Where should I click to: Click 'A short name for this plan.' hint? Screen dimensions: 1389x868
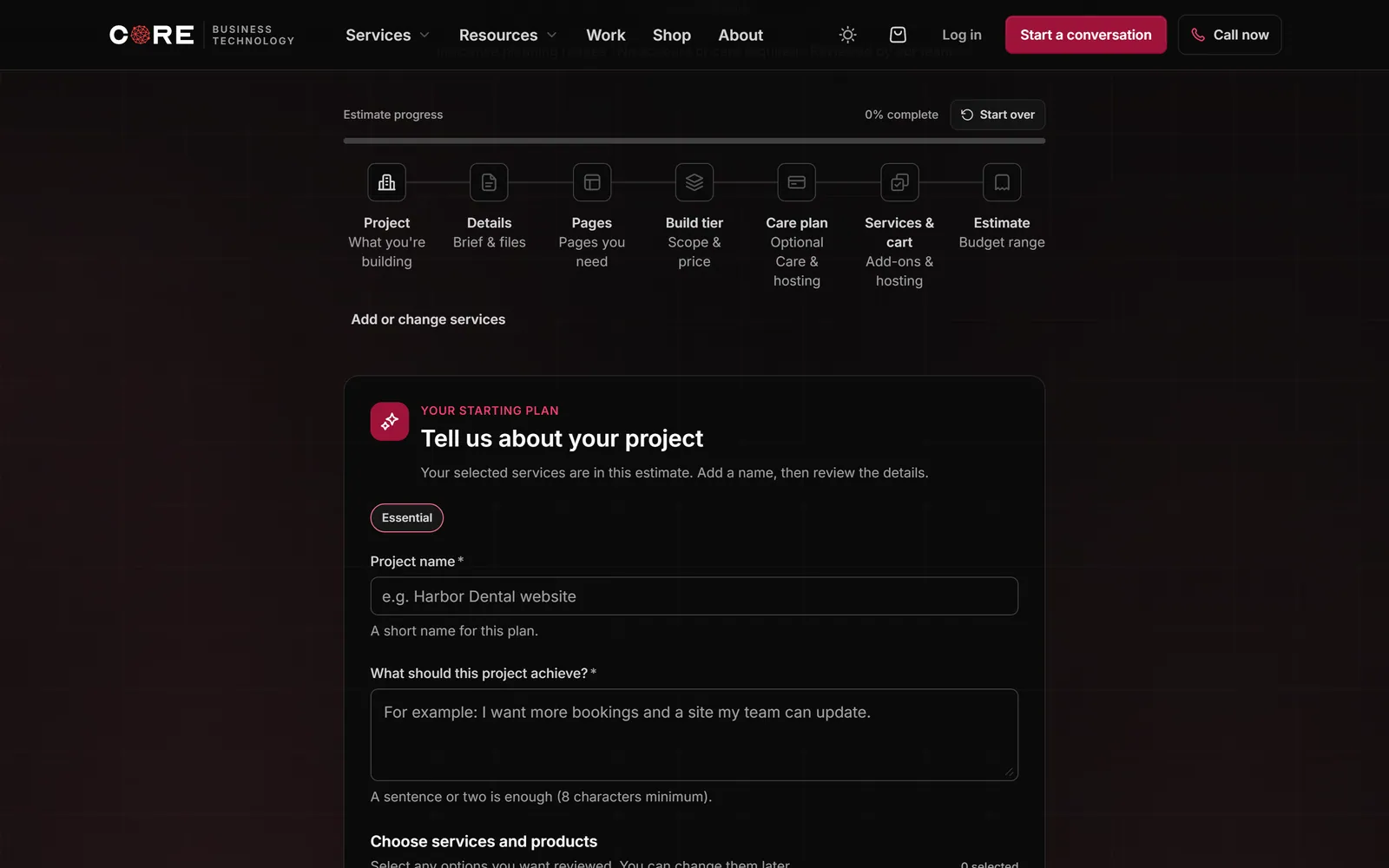454,631
